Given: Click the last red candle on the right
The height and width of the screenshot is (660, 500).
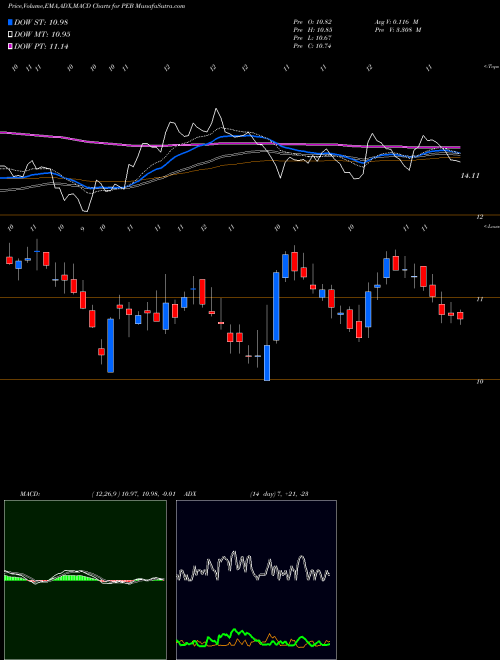Looking at the screenshot, I should point(460,316).
